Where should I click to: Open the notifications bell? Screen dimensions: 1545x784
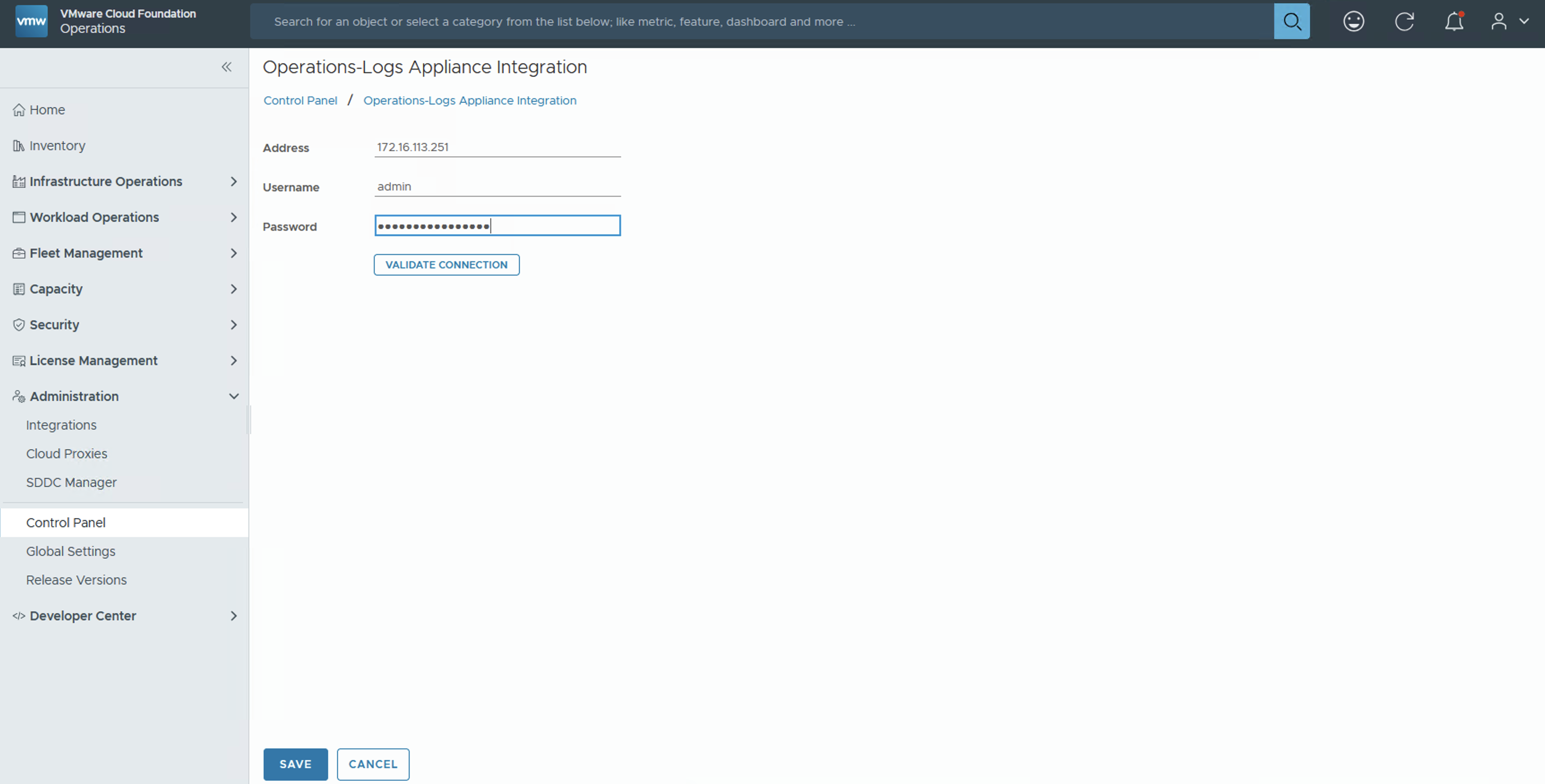coord(1453,22)
